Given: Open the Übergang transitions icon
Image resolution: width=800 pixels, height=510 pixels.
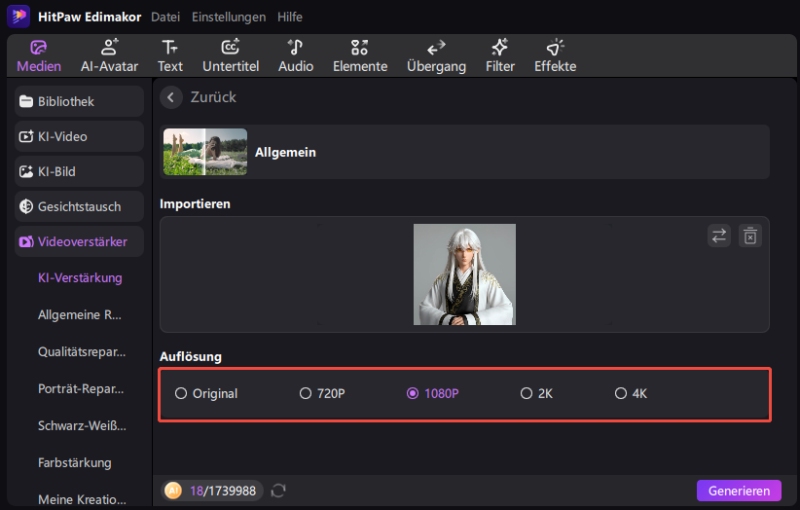Looking at the screenshot, I should (x=436, y=48).
